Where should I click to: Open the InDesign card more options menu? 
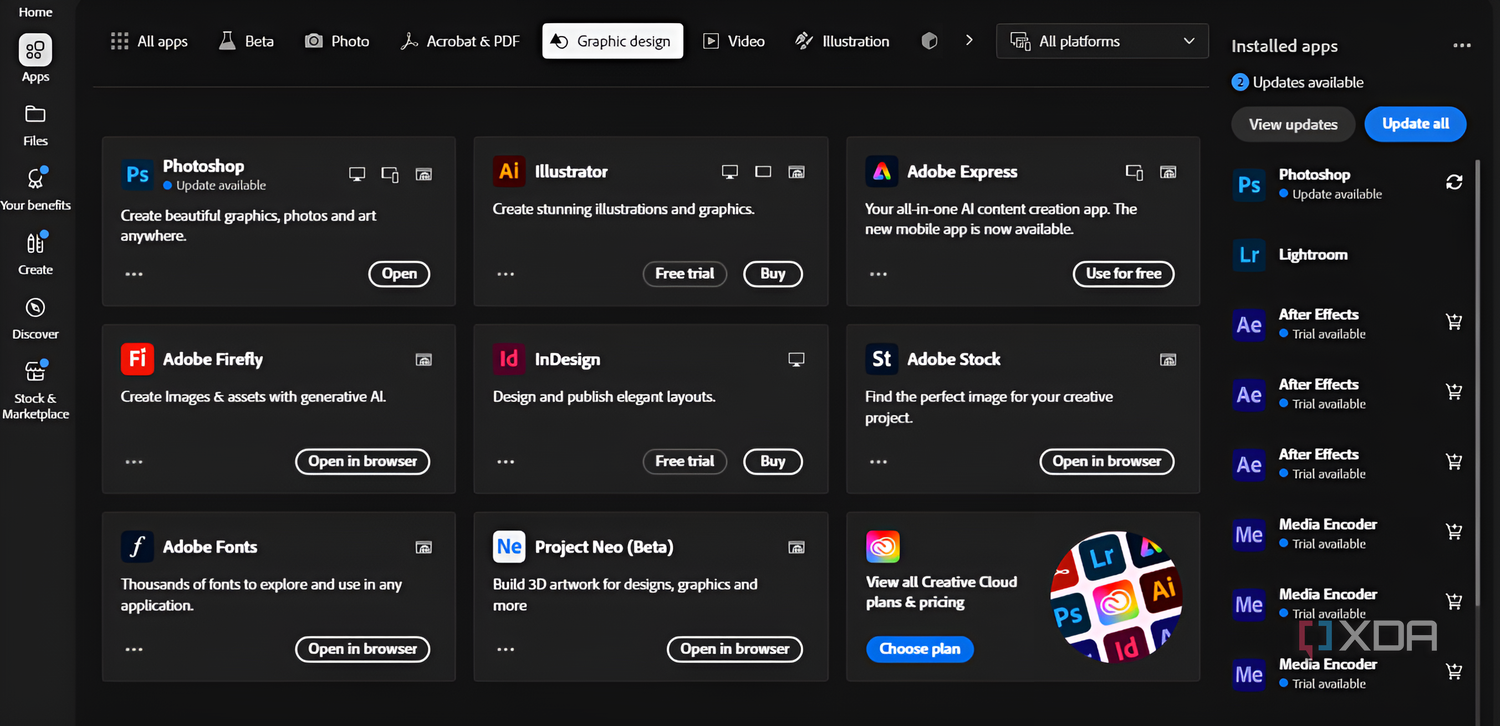[x=506, y=462]
